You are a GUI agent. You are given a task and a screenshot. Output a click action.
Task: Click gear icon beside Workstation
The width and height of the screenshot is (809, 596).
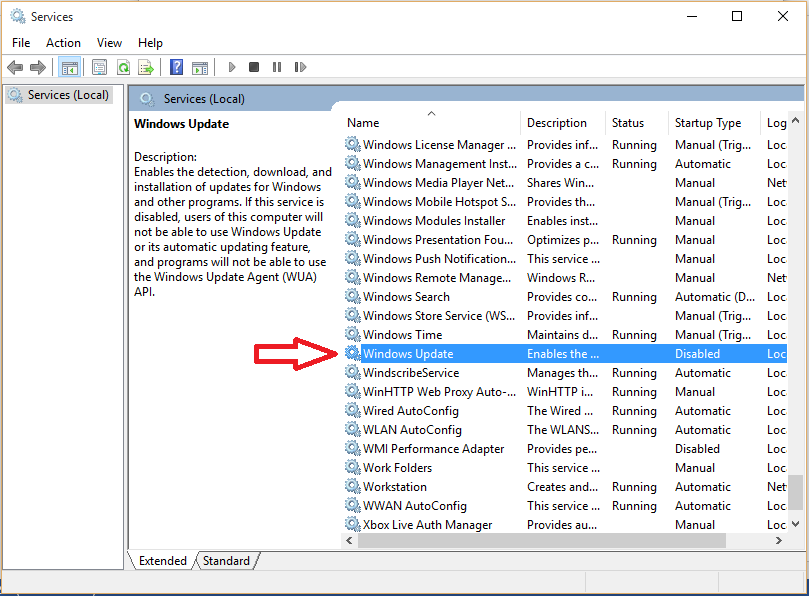tap(352, 486)
